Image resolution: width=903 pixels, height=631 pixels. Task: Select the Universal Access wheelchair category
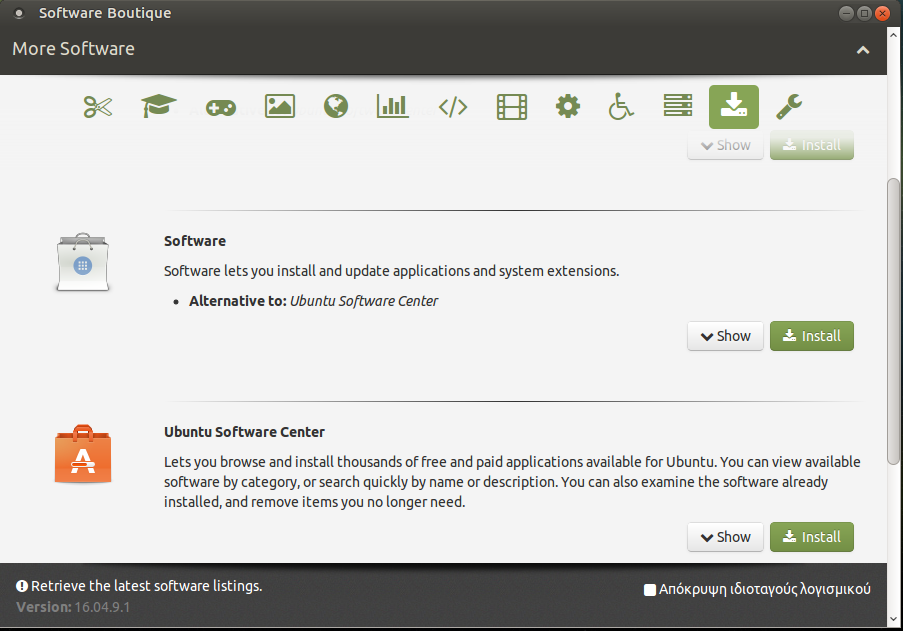pyautogui.click(x=622, y=106)
